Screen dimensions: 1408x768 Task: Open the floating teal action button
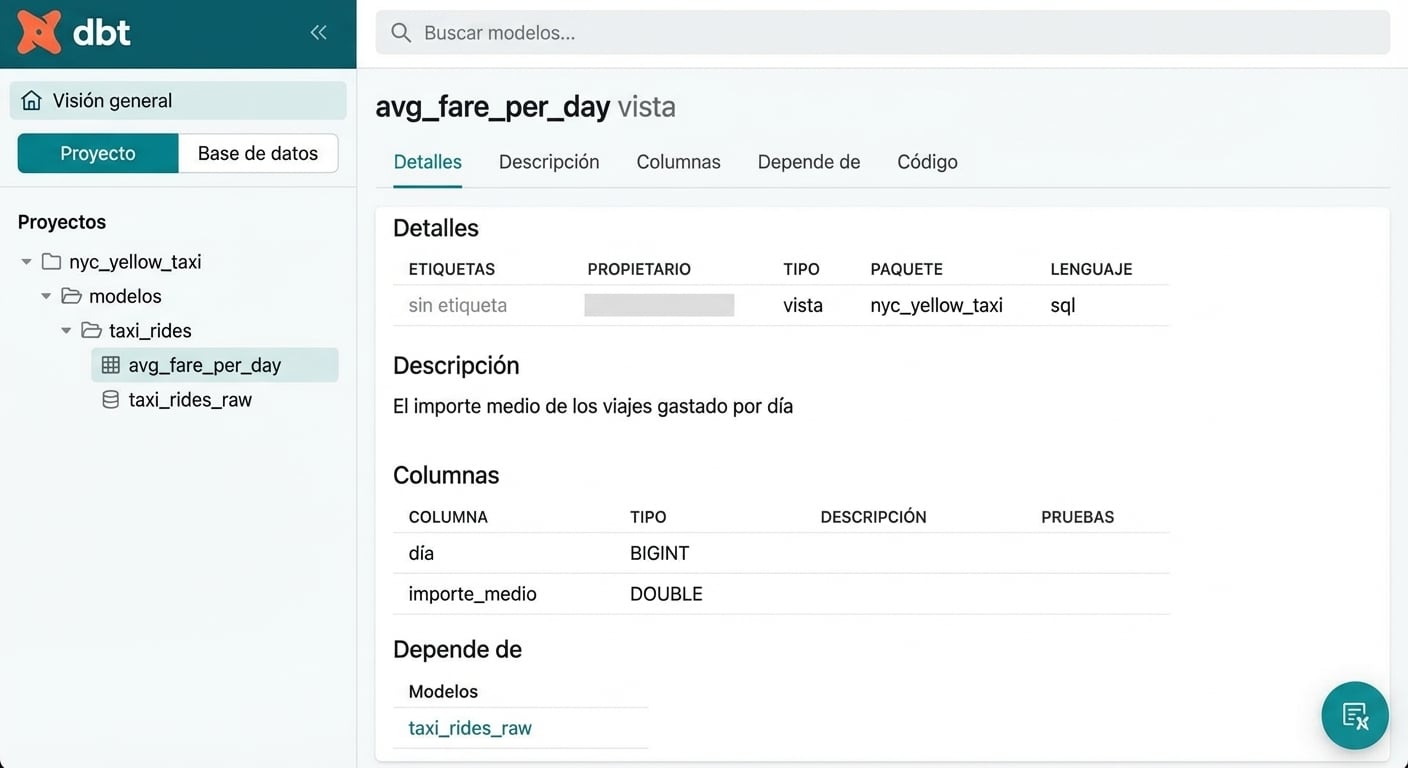[x=1355, y=716]
